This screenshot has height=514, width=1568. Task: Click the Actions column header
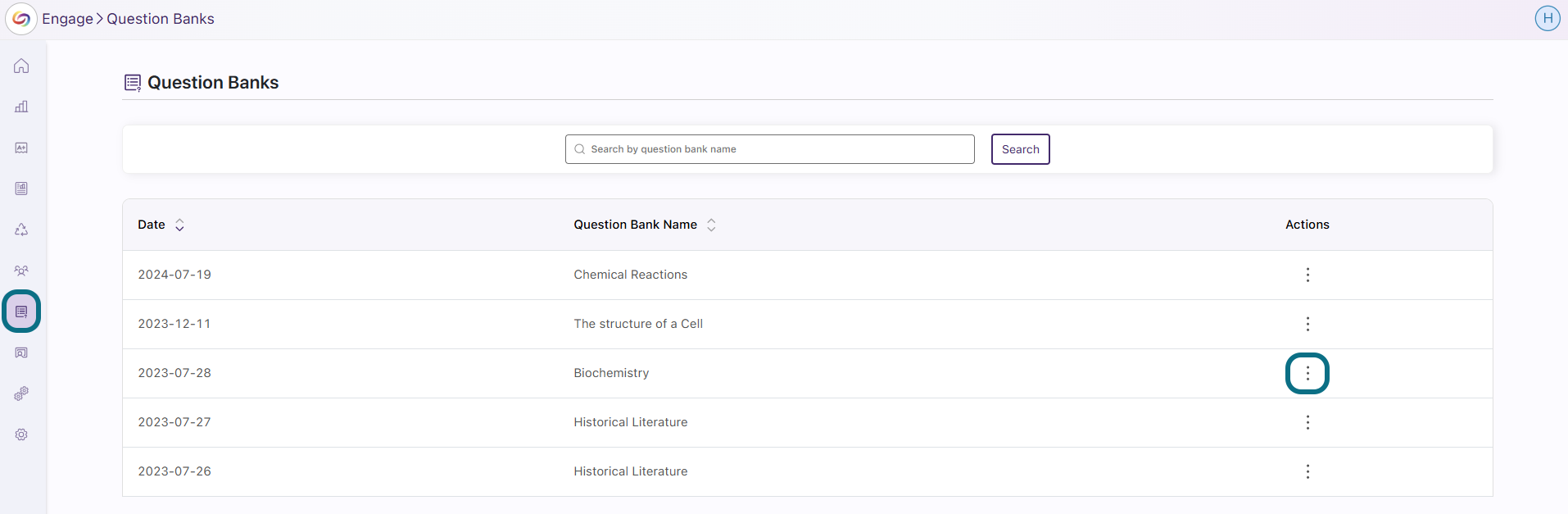pos(1307,225)
